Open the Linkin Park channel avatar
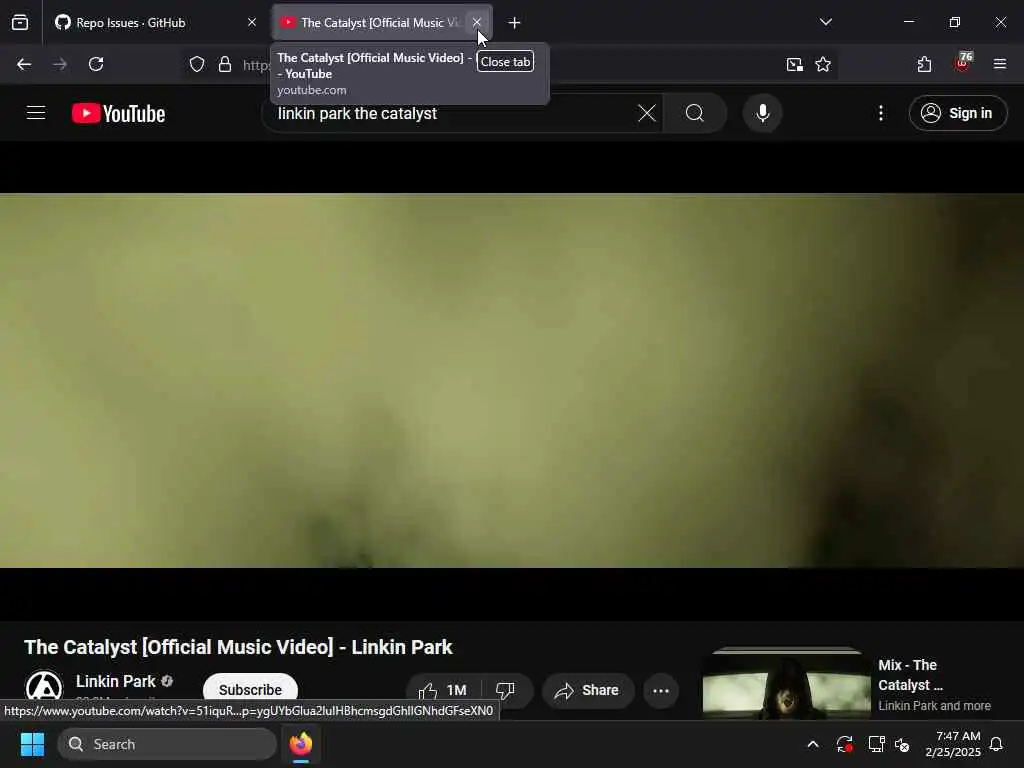This screenshot has width=1024, height=768. point(44,688)
